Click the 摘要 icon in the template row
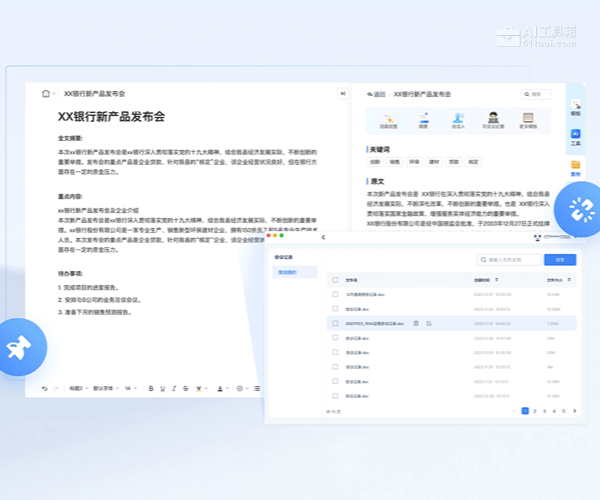 coord(423,120)
